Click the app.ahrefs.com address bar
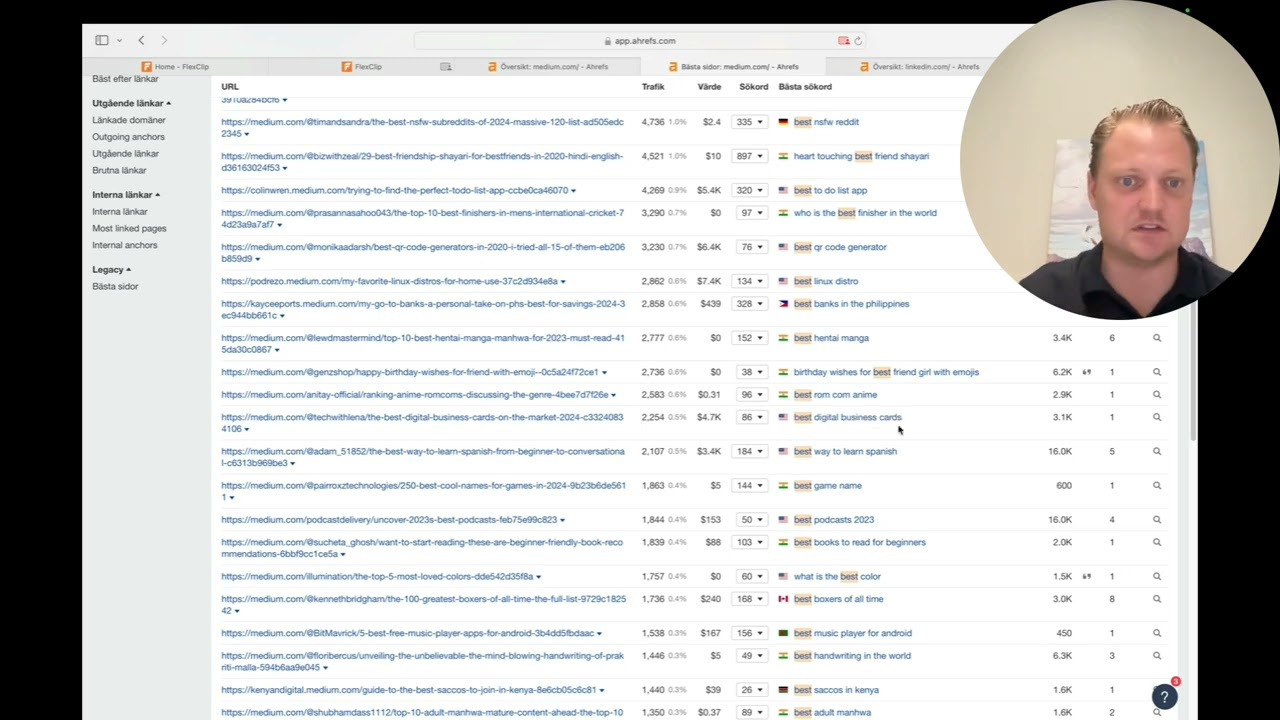1280x720 pixels. click(x=640, y=41)
